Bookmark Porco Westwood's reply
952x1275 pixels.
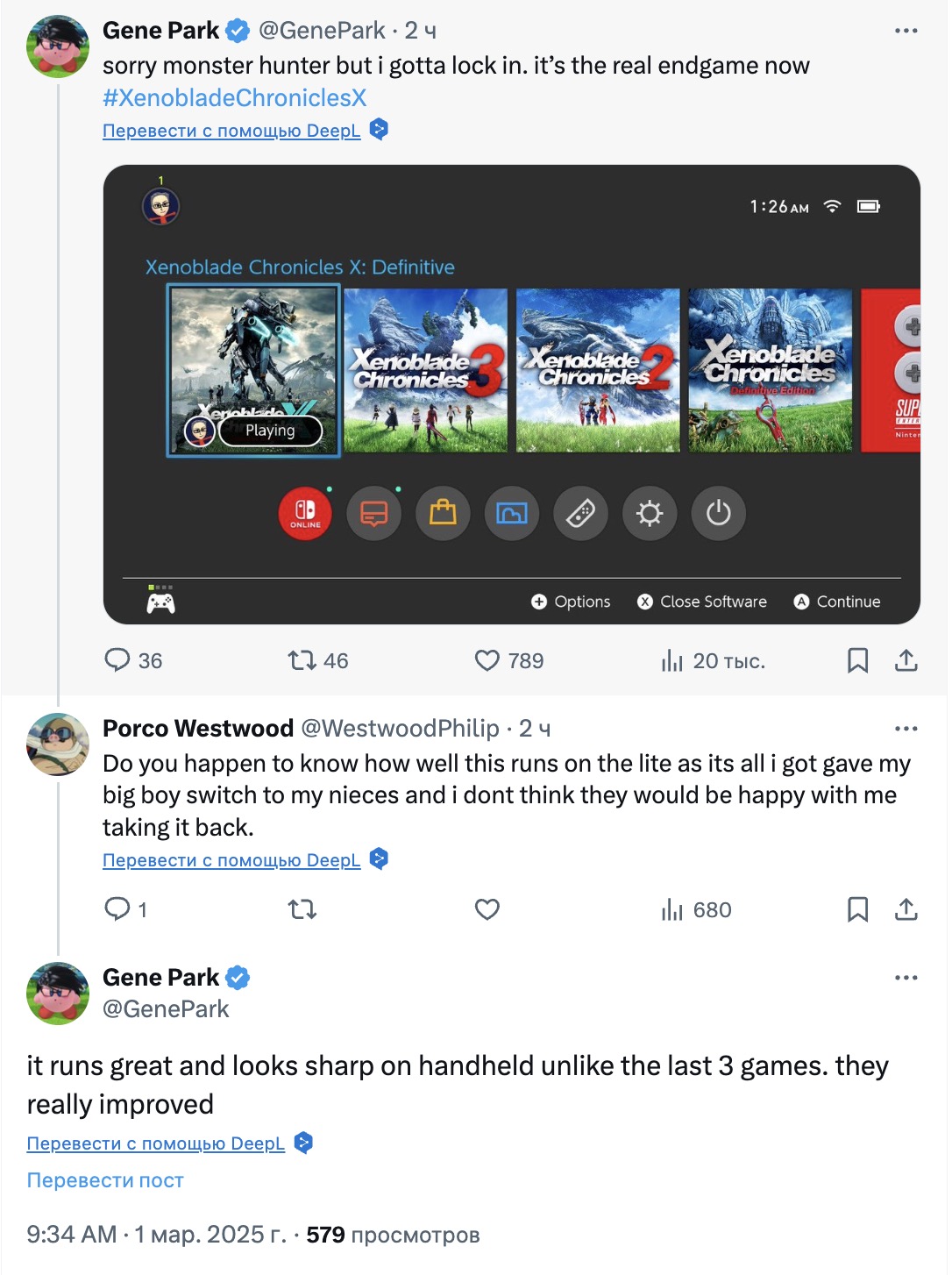pyautogui.click(x=857, y=909)
